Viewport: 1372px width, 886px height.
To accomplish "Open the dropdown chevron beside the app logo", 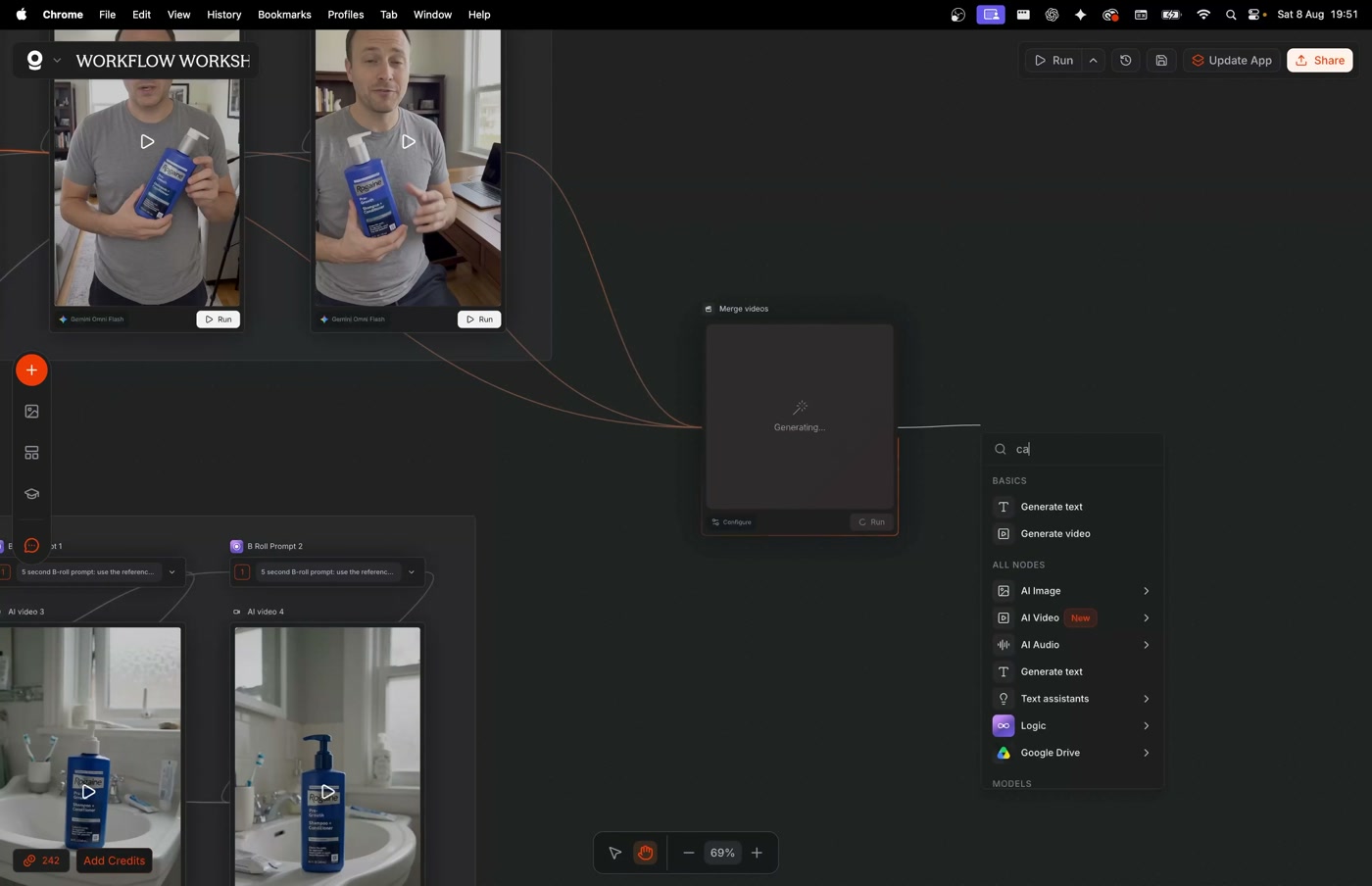I will (x=57, y=61).
